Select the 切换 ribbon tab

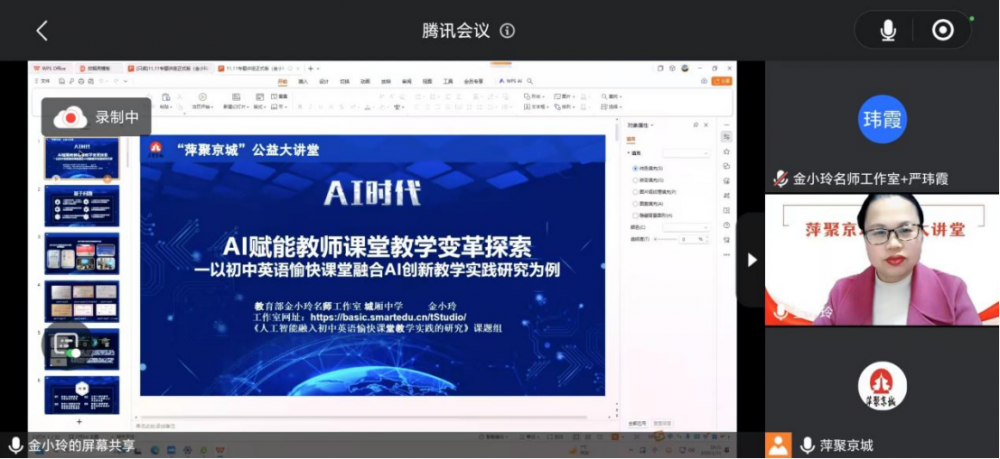click(x=344, y=82)
